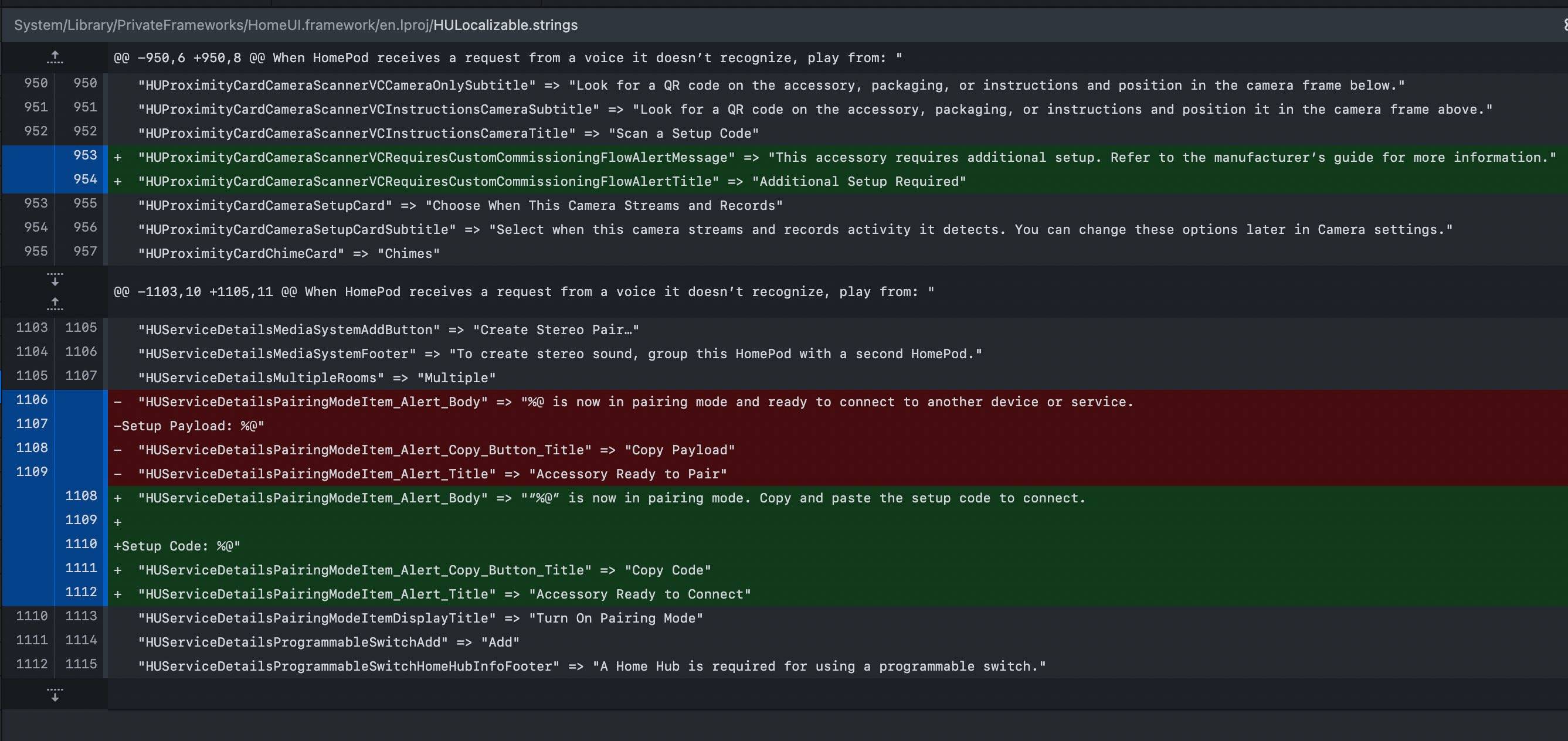Expand lines above the first hunk at 950
The height and width of the screenshot is (741, 1568).
(55, 58)
